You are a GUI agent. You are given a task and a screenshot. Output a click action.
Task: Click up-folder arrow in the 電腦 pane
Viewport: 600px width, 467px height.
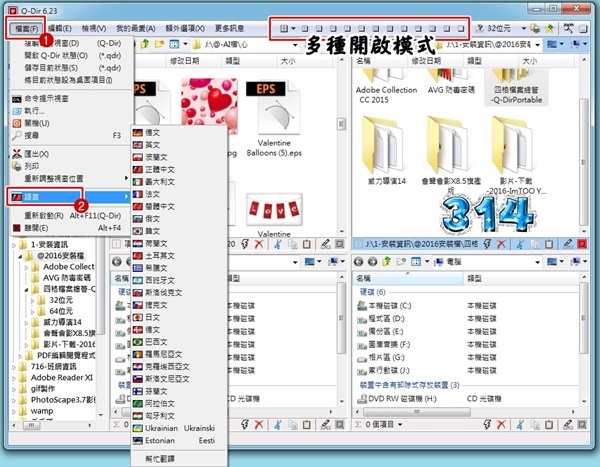click(x=387, y=262)
